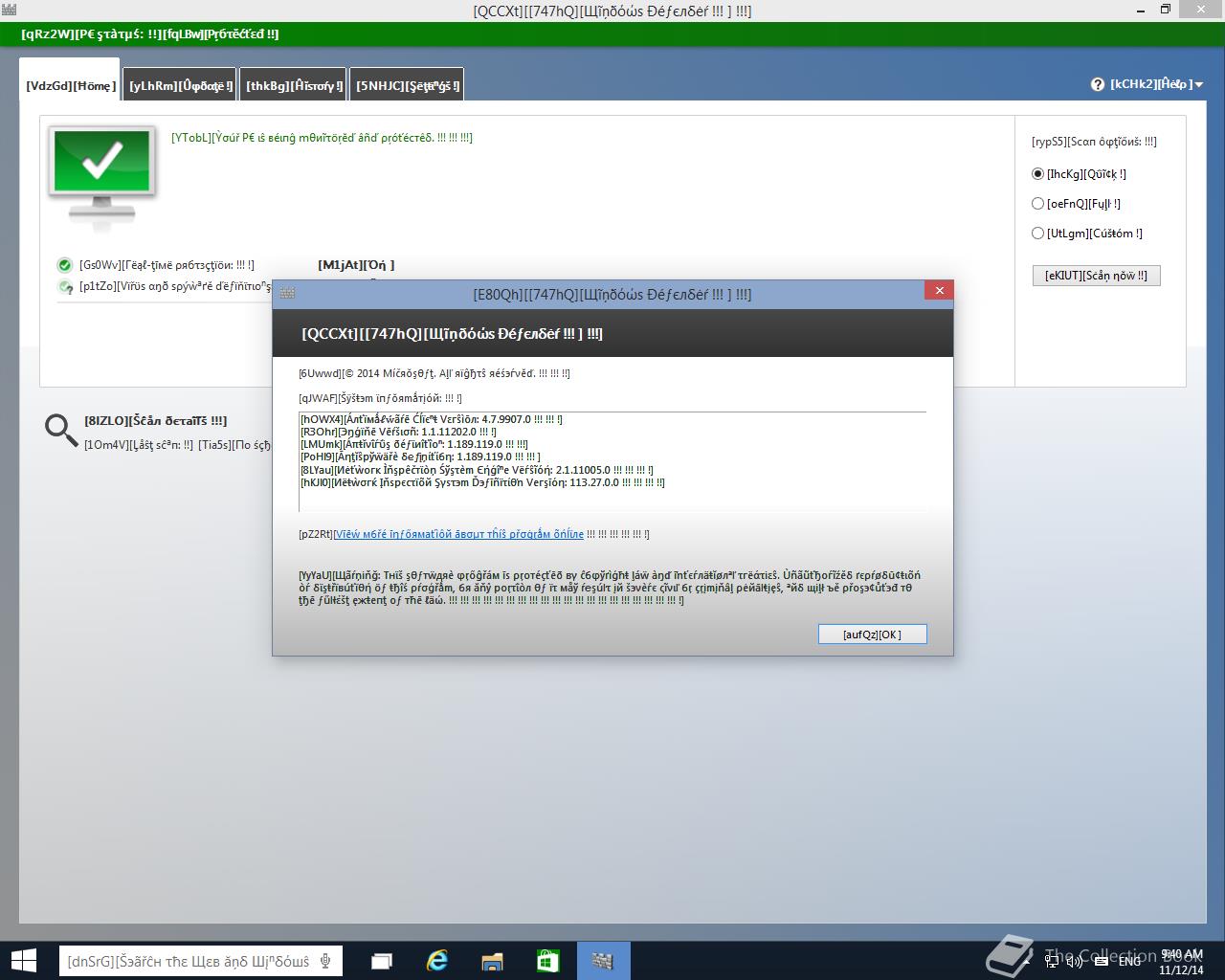
Task: Open Task View from the taskbar
Action: pyautogui.click(x=382, y=961)
